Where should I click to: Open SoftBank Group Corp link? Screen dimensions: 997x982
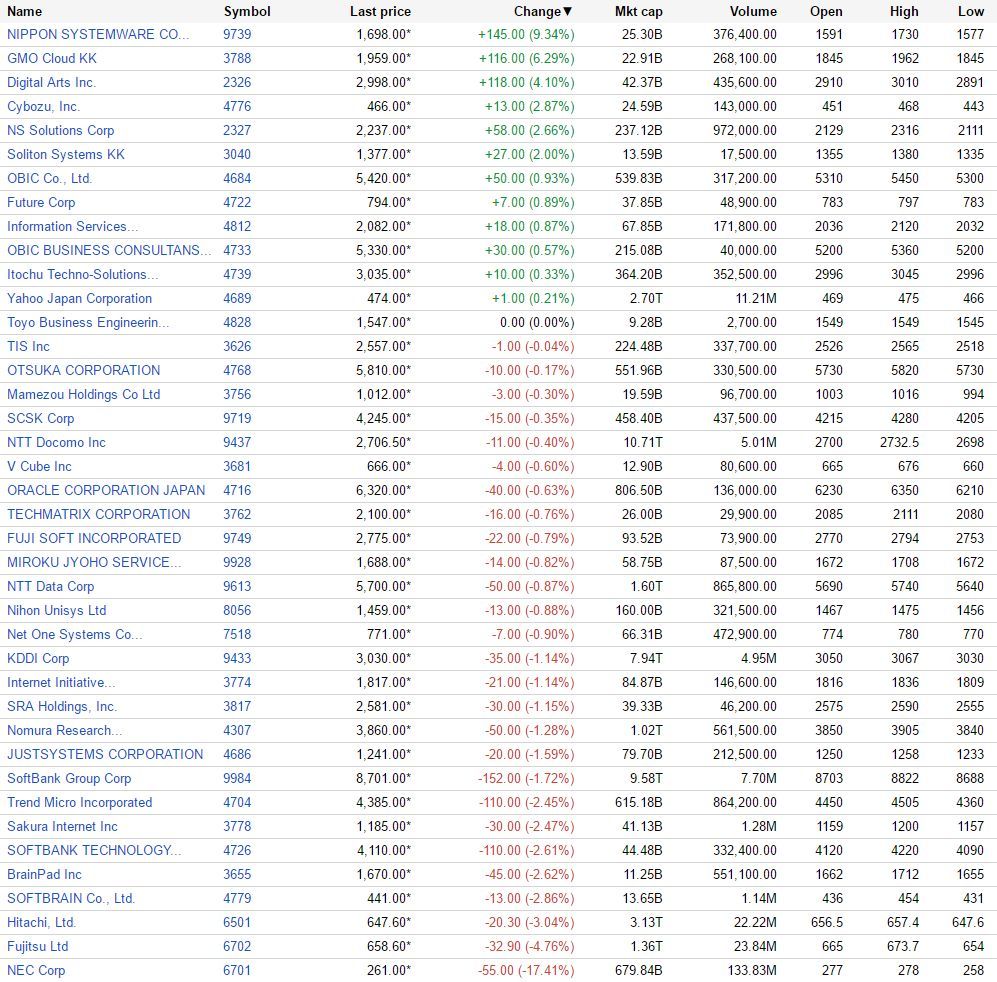69,778
